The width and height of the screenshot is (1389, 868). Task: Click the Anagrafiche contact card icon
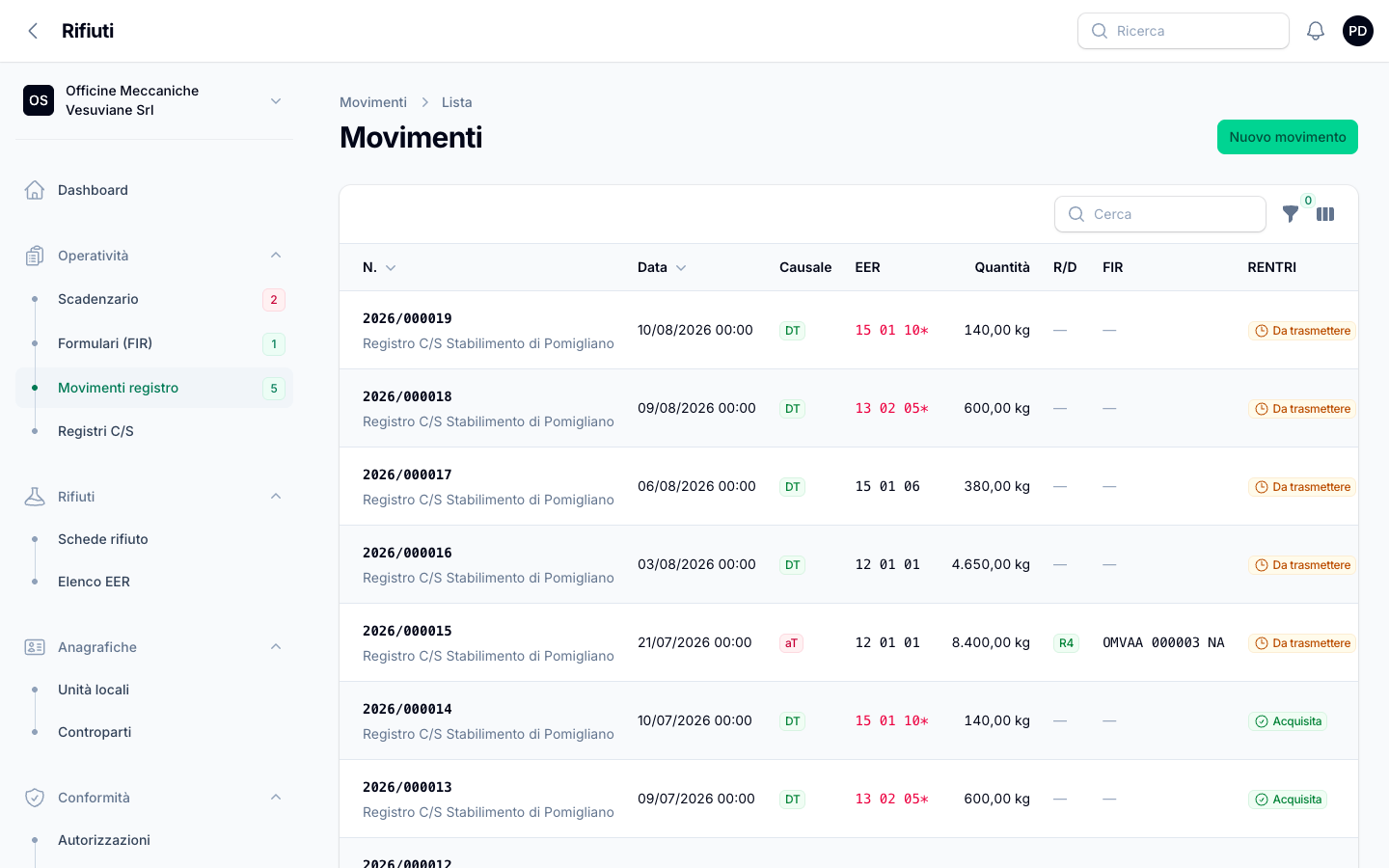pos(35,647)
